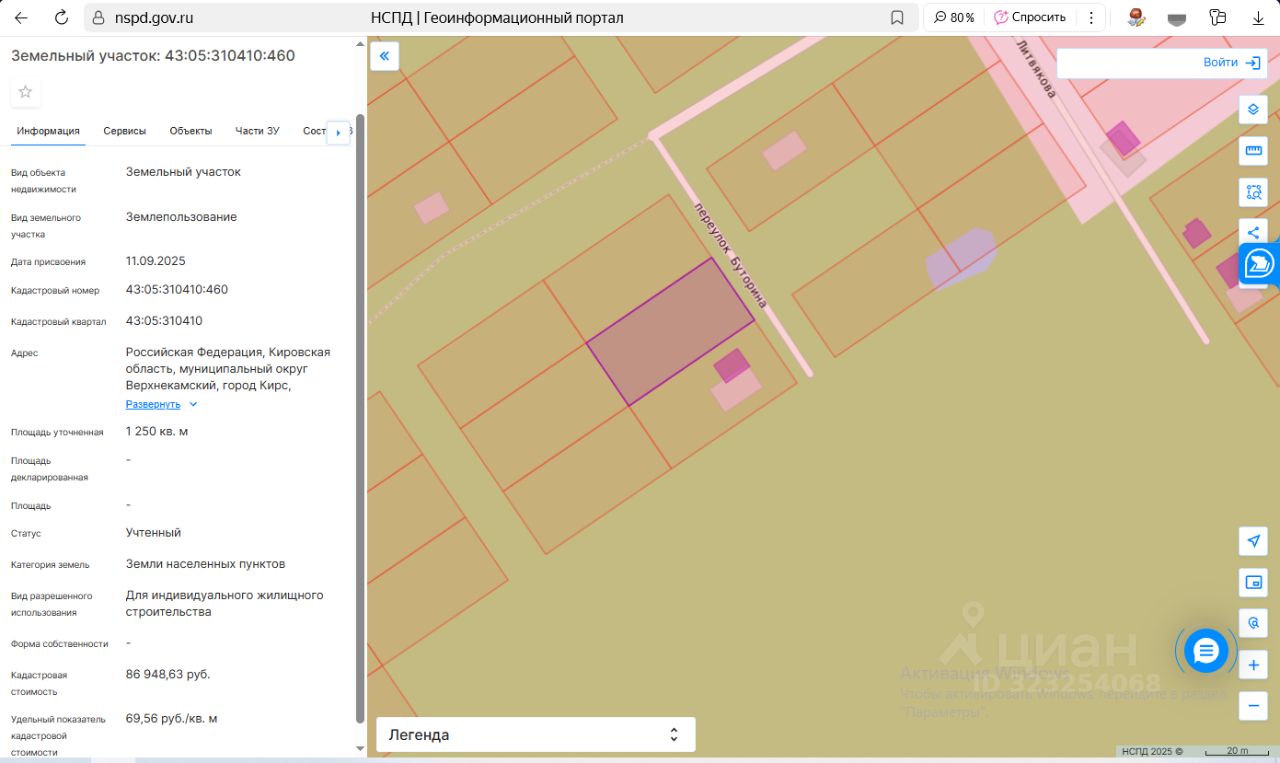Reload the page with the refresh icon
Viewport: 1280px width, 763px height.
(x=61, y=17)
